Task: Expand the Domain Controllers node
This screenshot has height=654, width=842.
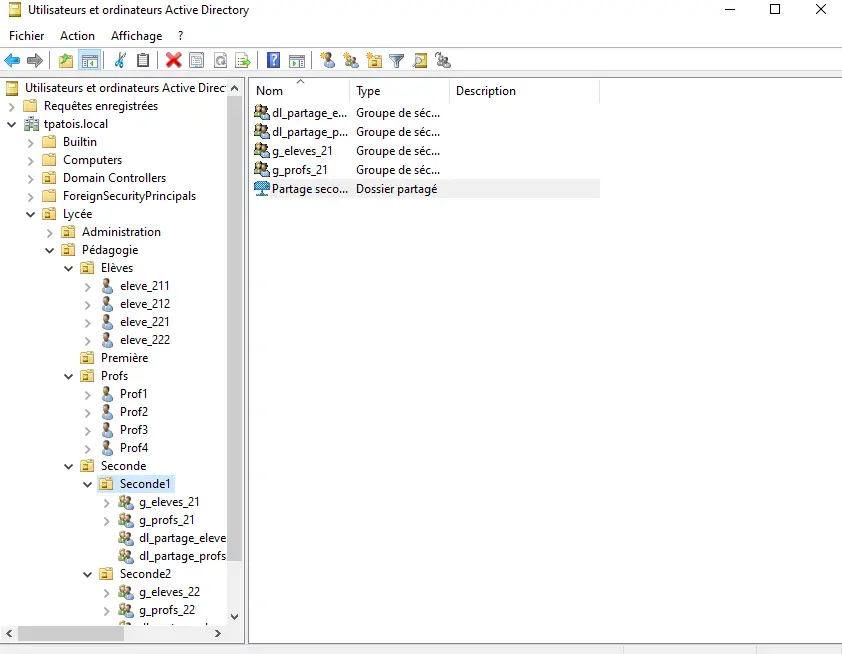Action: (31, 178)
